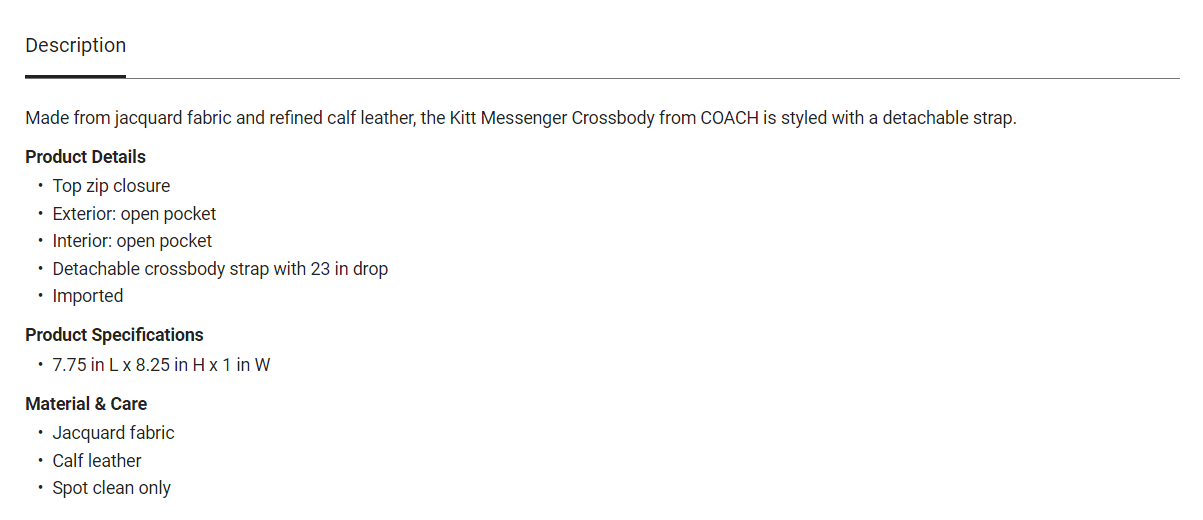
Task: Click the Exterior: open pocket item
Action: [x=134, y=214]
